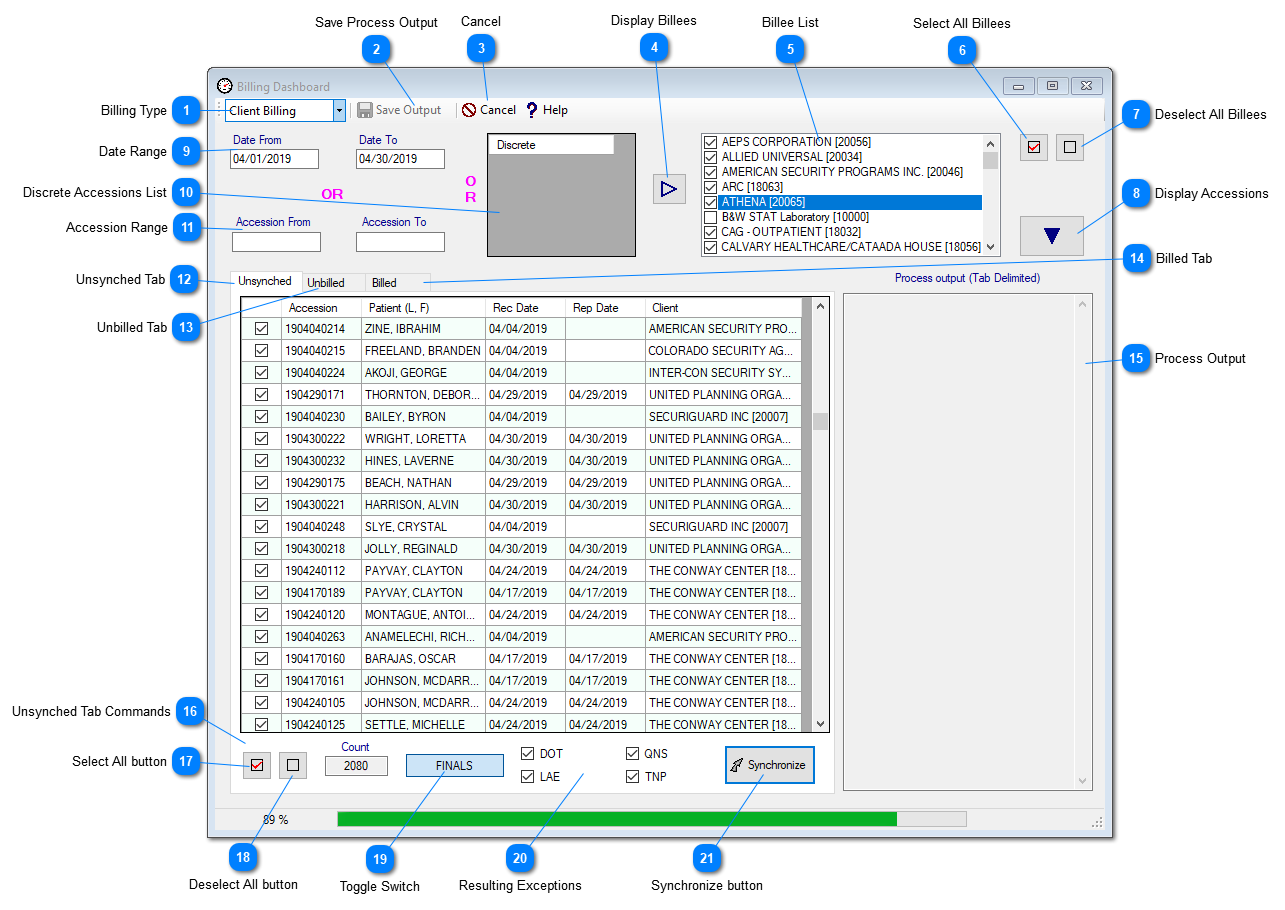
Task: Check B&W STAT Laboratory [10000]
Action: point(708,216)
